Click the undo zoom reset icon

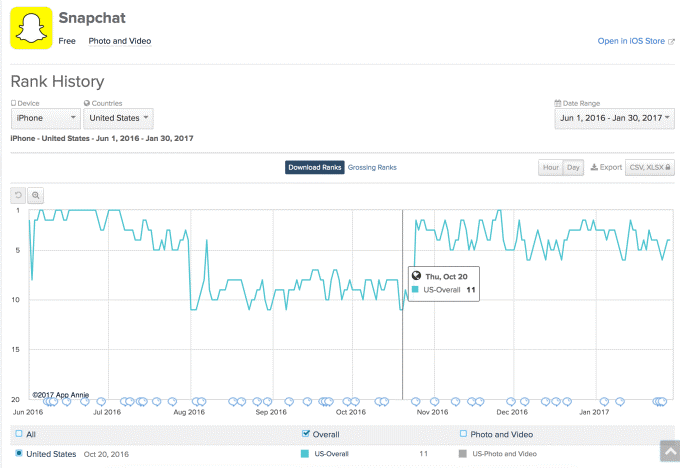tap(18, 195)
